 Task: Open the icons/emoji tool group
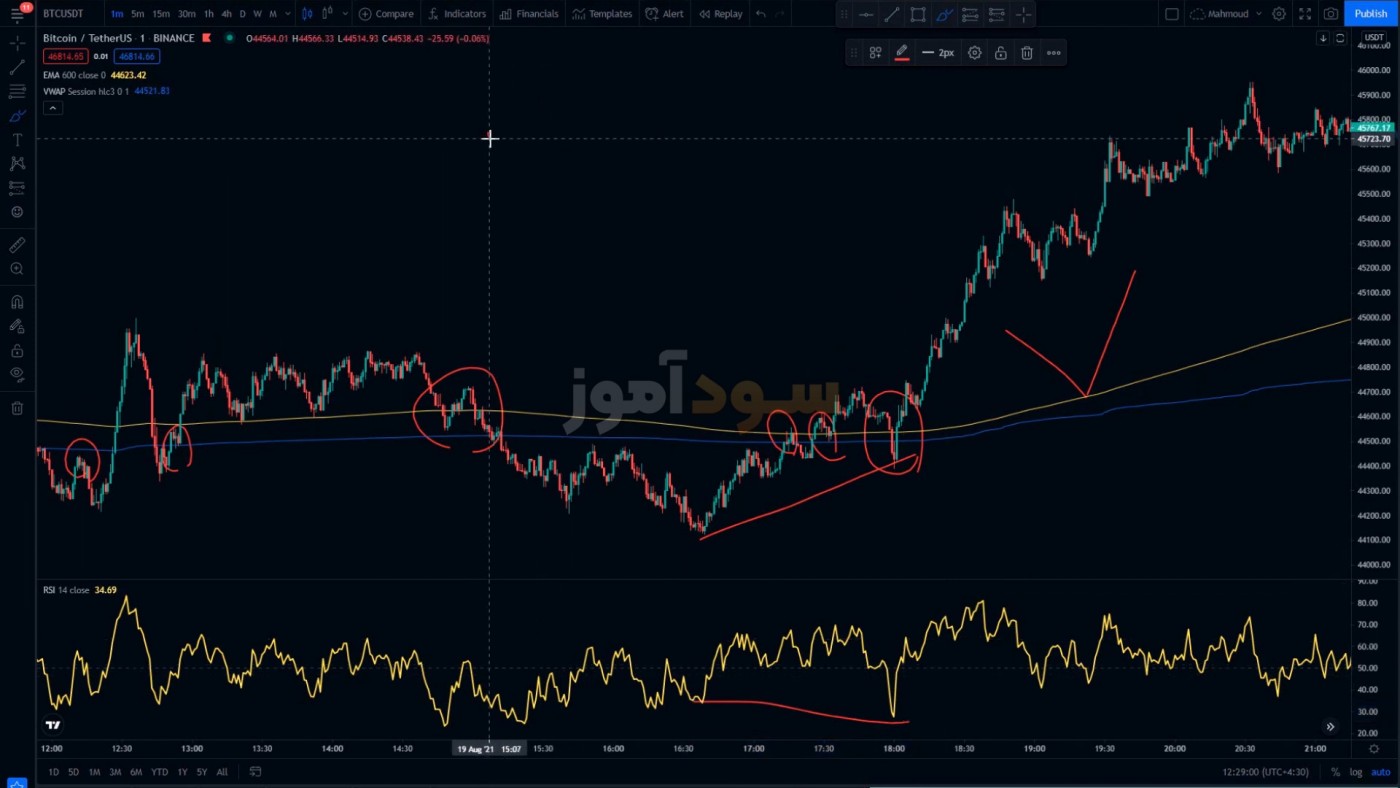click(17, 212)
